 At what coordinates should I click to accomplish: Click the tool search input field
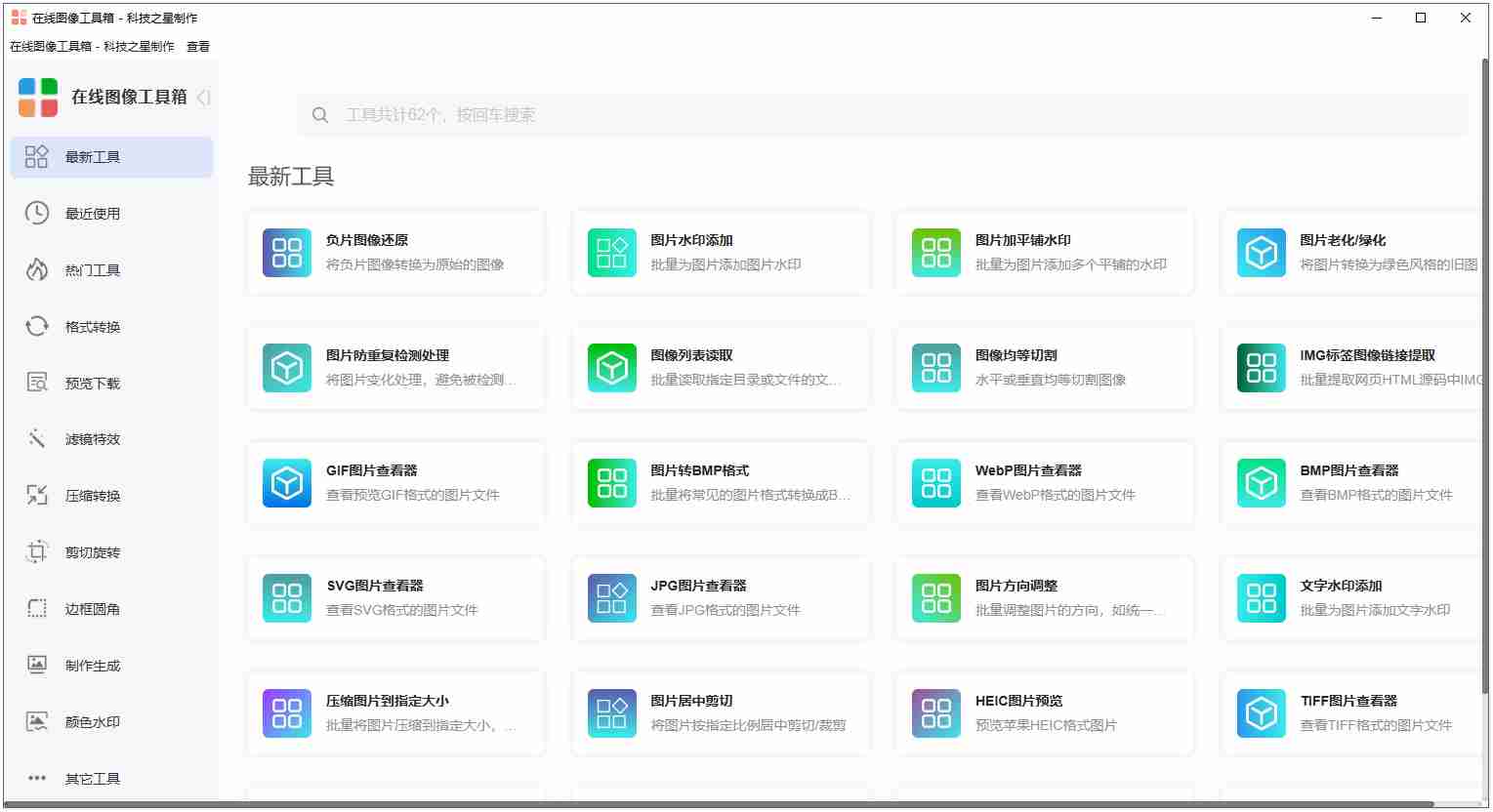879,114
